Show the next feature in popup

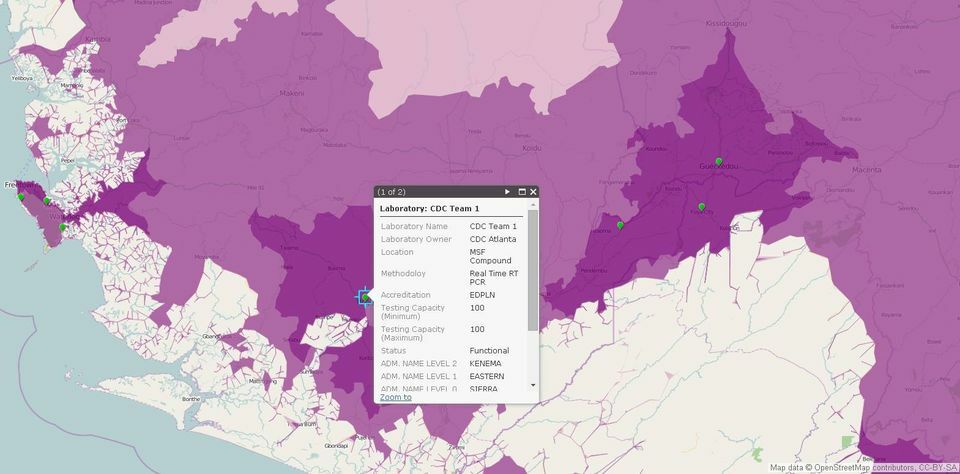pyautogui.click(x=508, y=192)
